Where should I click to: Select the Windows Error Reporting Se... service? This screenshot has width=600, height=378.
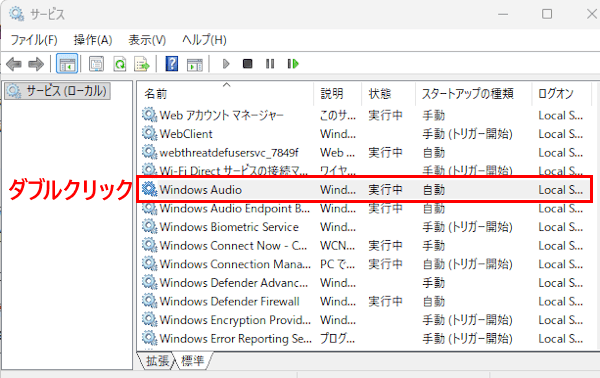(x=235, y=338)
